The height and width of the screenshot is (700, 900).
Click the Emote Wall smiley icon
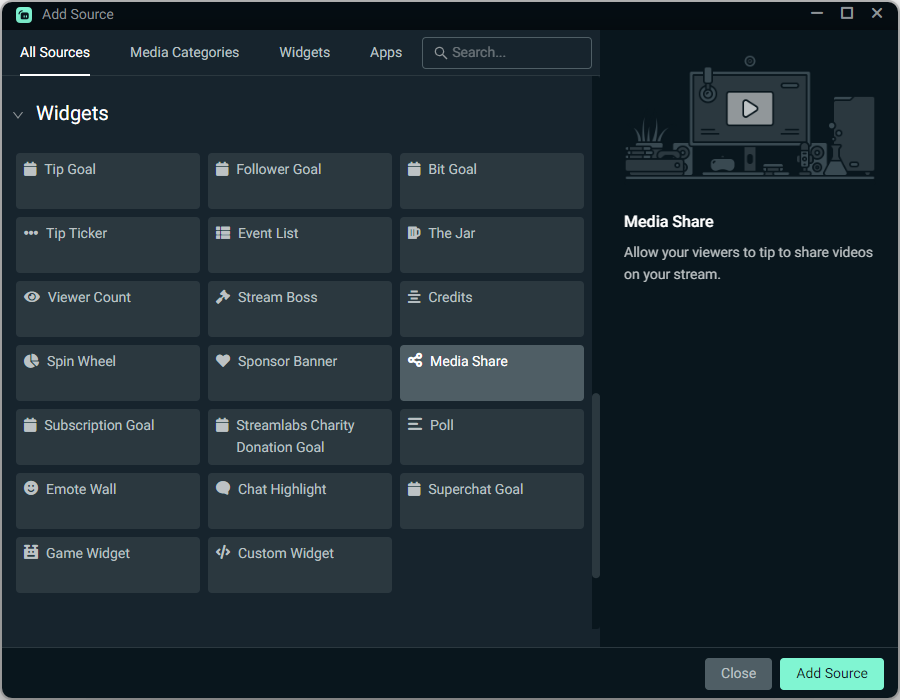[29, 488]
